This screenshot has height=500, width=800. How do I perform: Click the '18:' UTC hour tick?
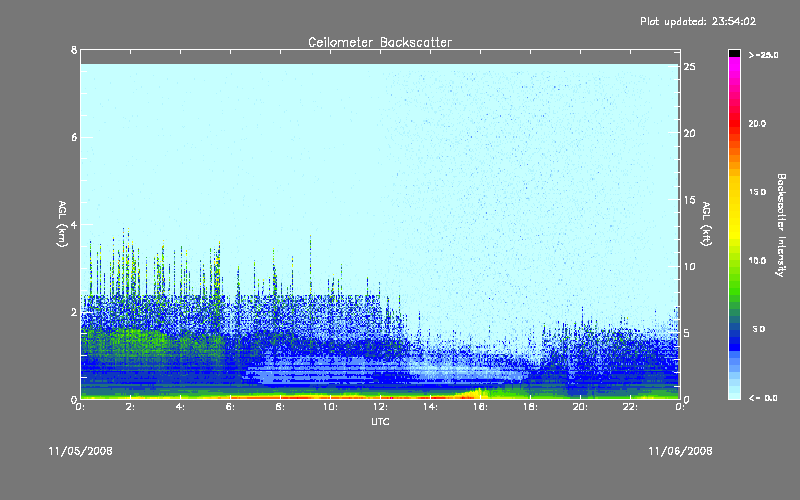point(530,407)
